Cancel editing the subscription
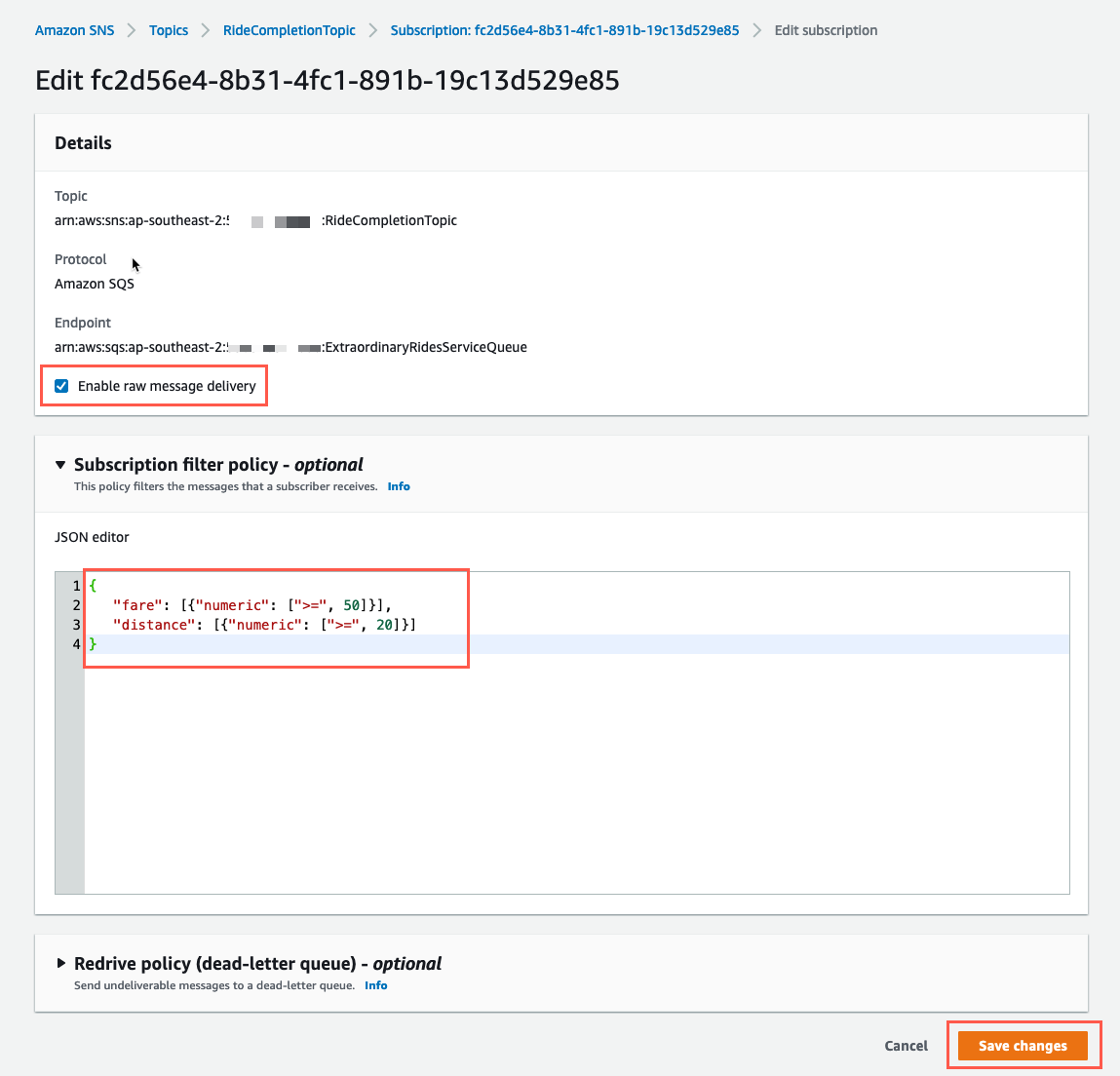 pyautogui.click(x=906, y=1045)
